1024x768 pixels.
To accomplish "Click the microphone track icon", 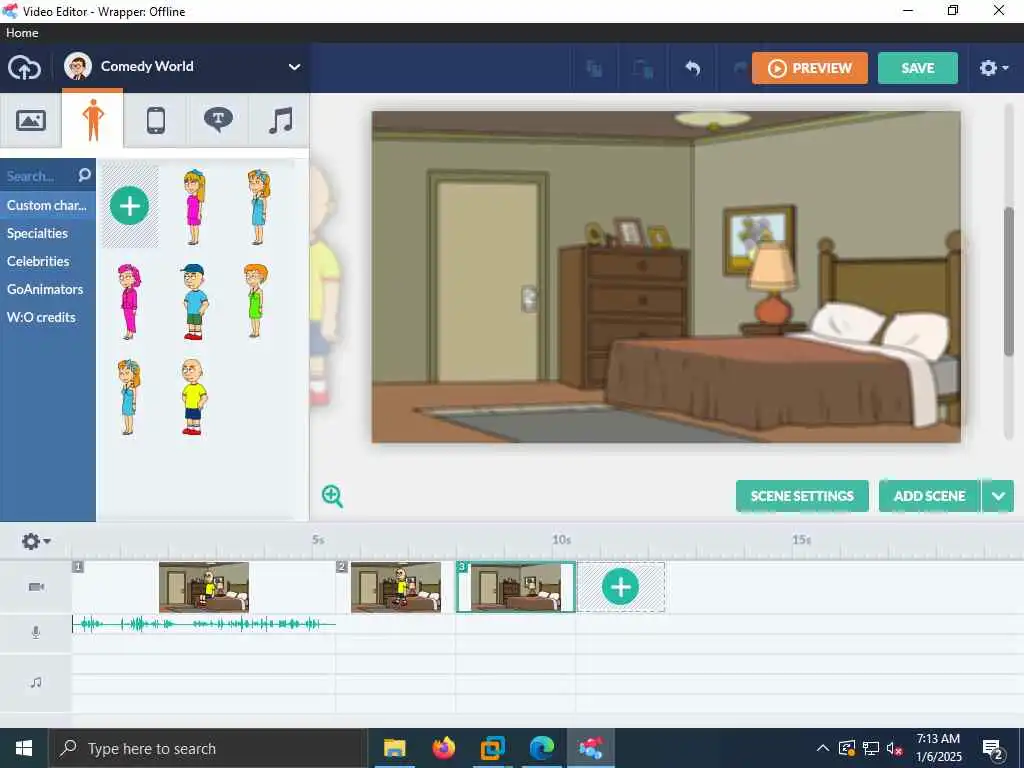I will point(36,632).
